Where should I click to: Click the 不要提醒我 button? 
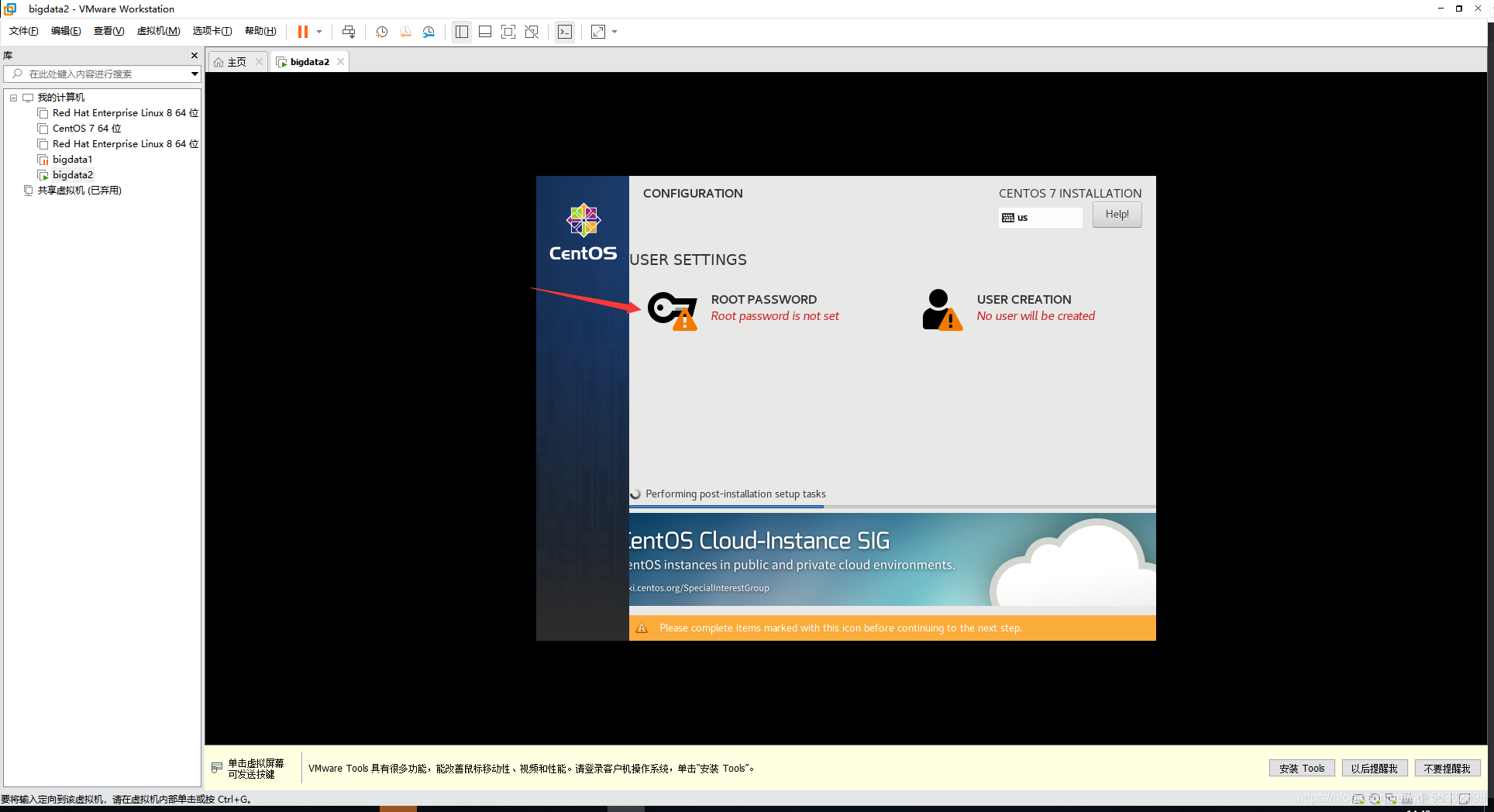(x=1447, y=768)
